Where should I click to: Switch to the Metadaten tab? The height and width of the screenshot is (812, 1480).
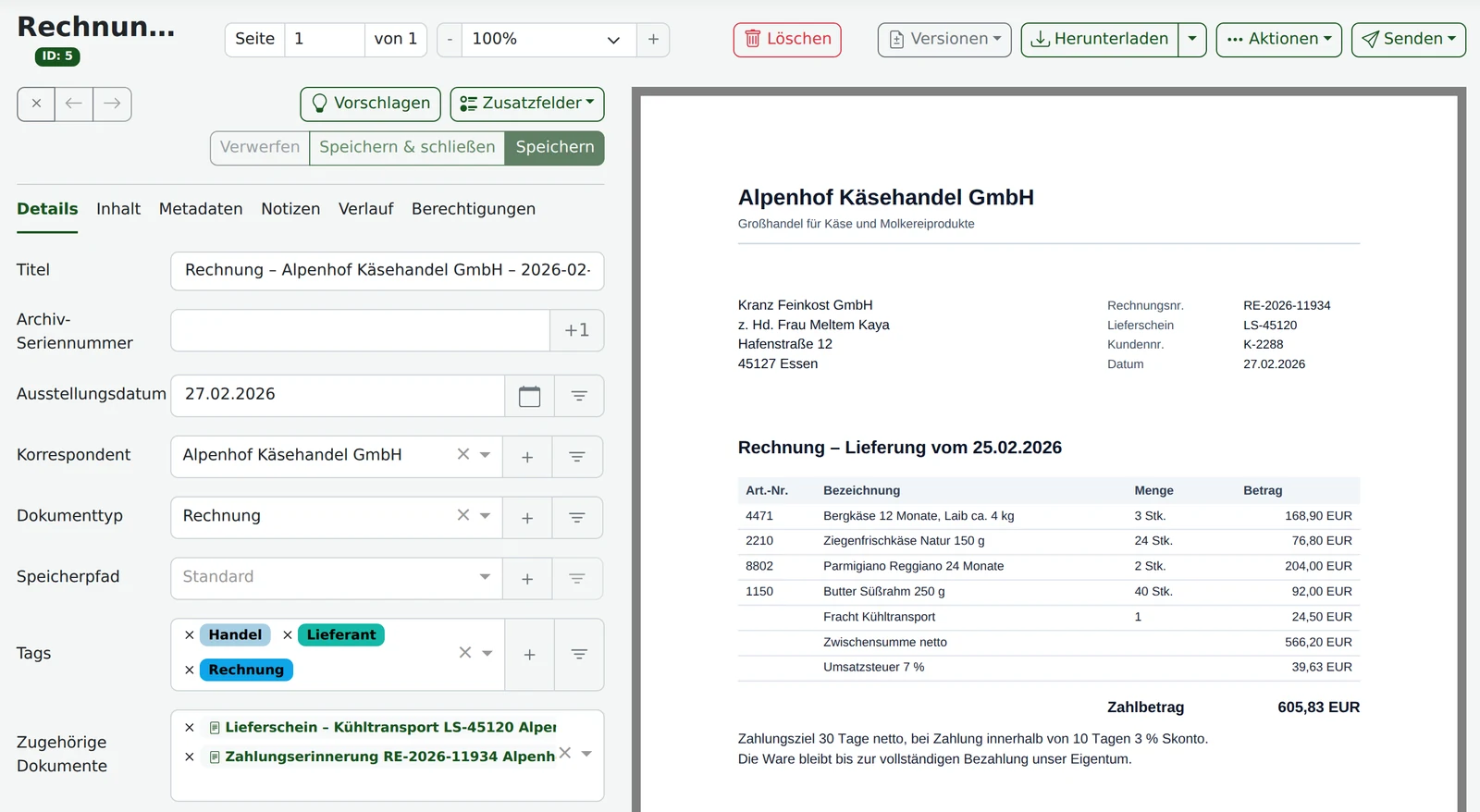[201, 209]
